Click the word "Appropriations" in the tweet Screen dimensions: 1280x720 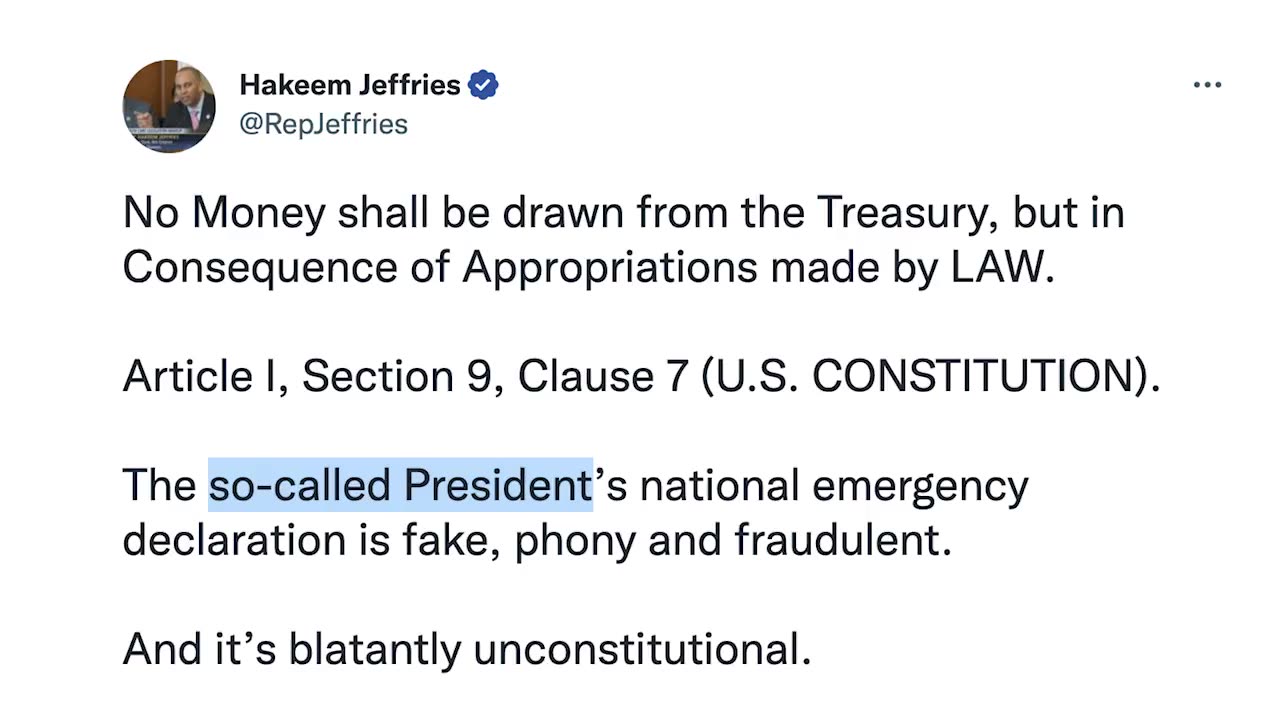(609, 267)
